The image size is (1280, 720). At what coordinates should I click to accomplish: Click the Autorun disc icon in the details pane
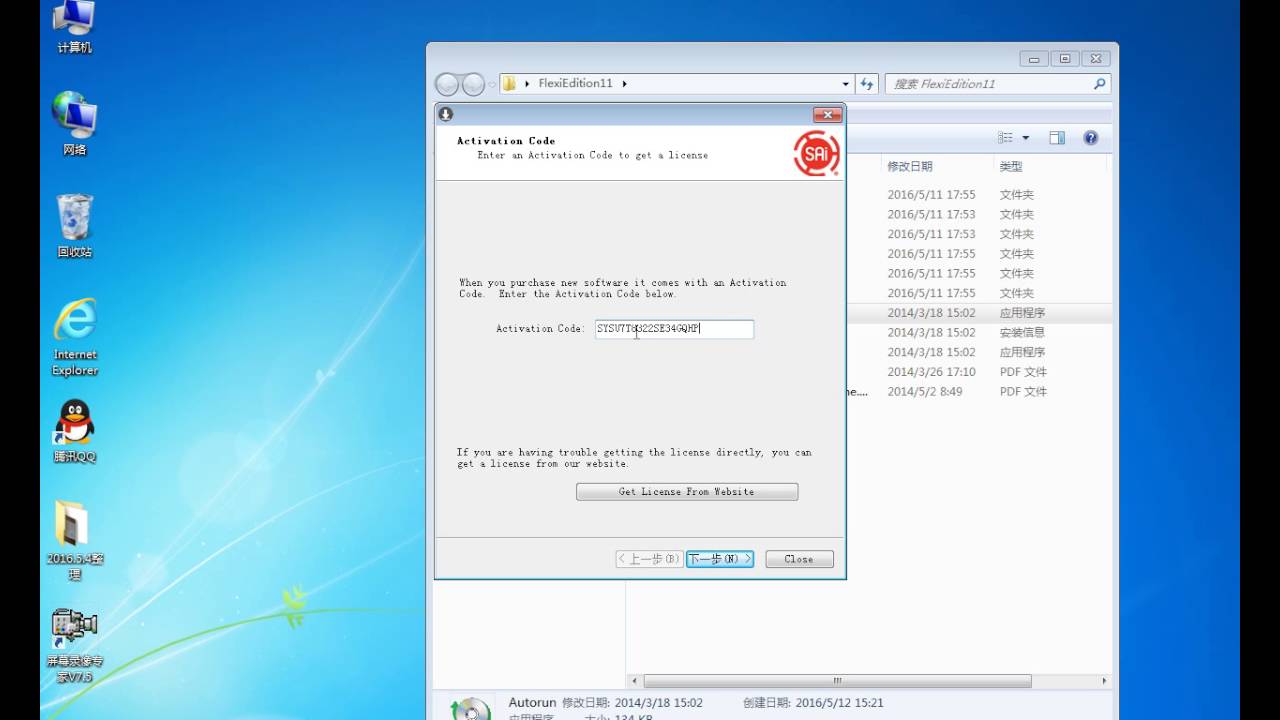tap(470, 707)
